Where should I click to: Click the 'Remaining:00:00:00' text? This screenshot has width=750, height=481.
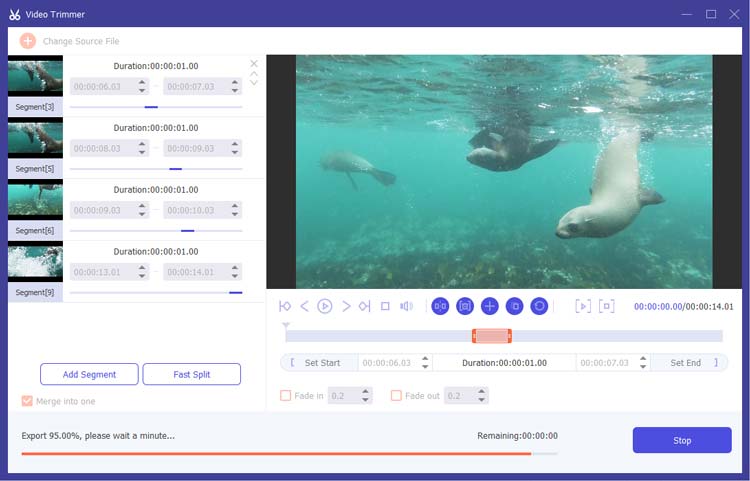point(518,436)
